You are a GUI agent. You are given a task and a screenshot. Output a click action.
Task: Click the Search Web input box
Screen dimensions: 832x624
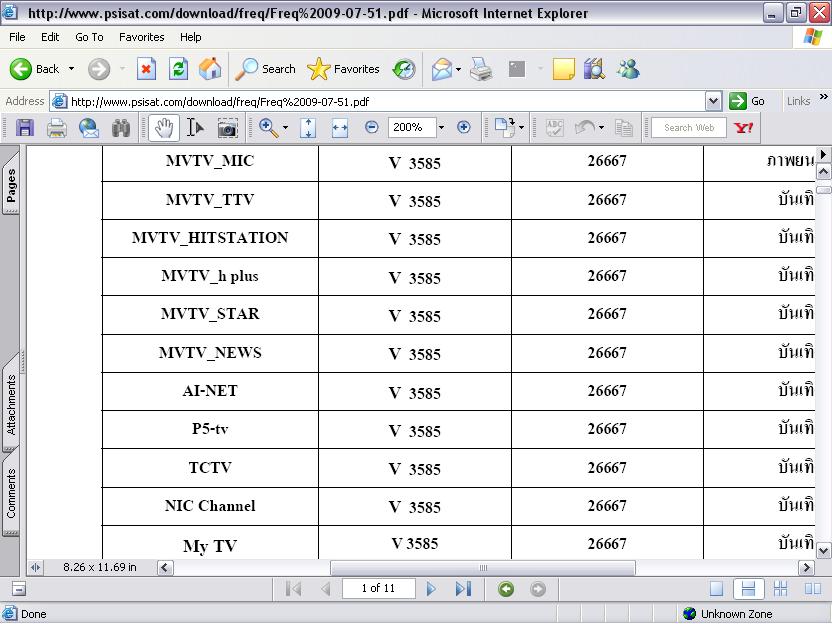[x=689, y=127]
